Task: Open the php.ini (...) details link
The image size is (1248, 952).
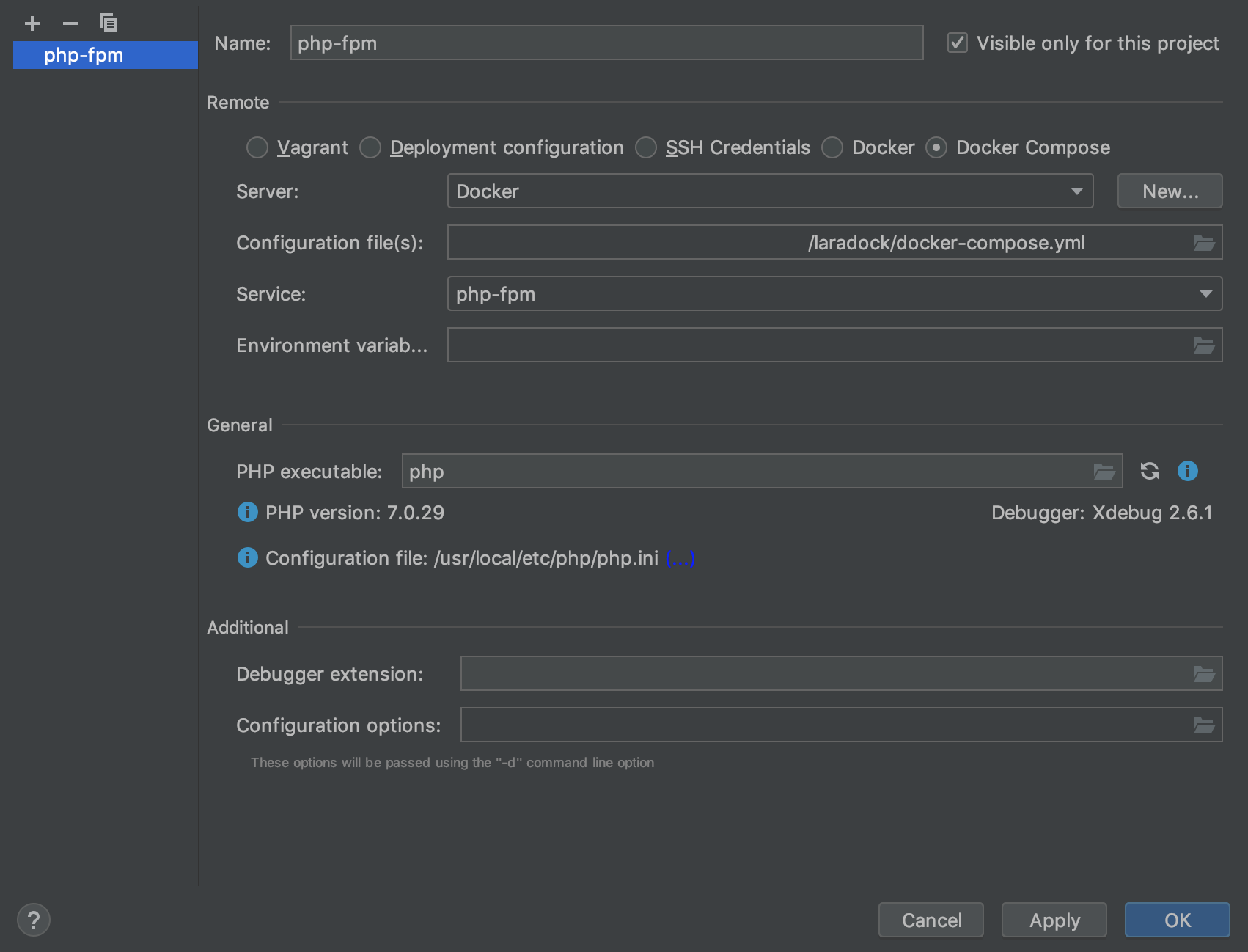Action: (680, 559)
